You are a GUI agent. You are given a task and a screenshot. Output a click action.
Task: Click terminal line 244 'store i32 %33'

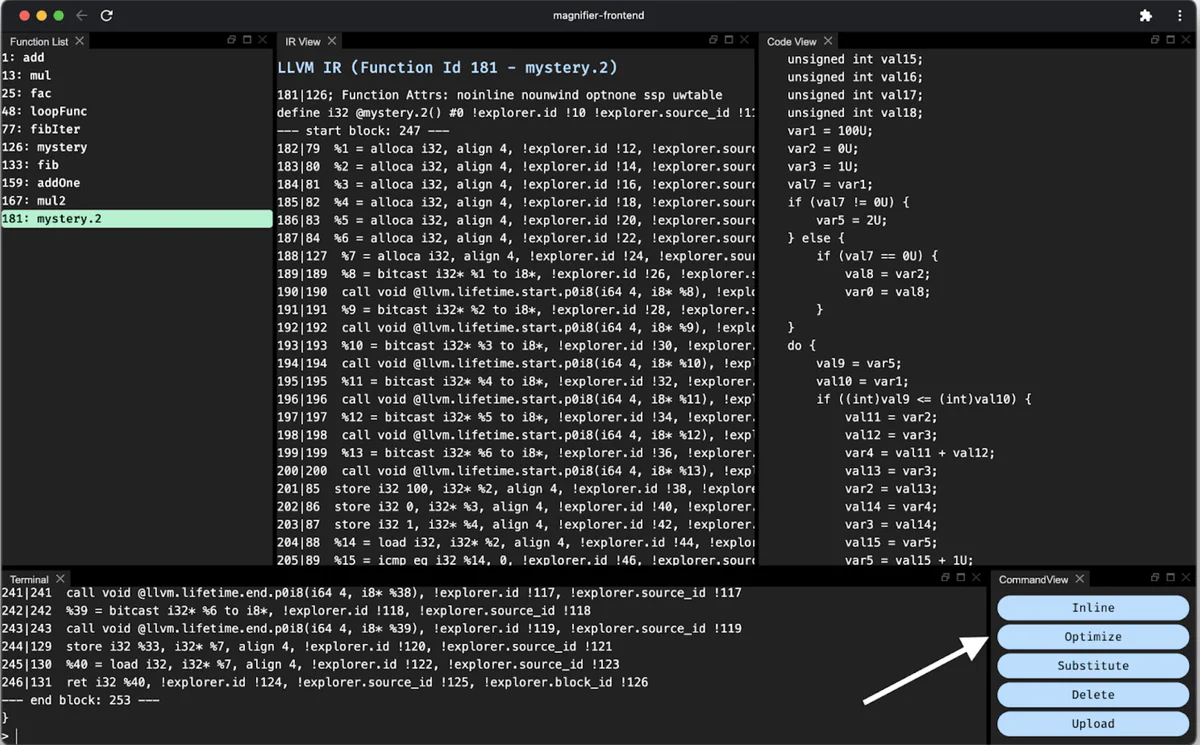306,646
